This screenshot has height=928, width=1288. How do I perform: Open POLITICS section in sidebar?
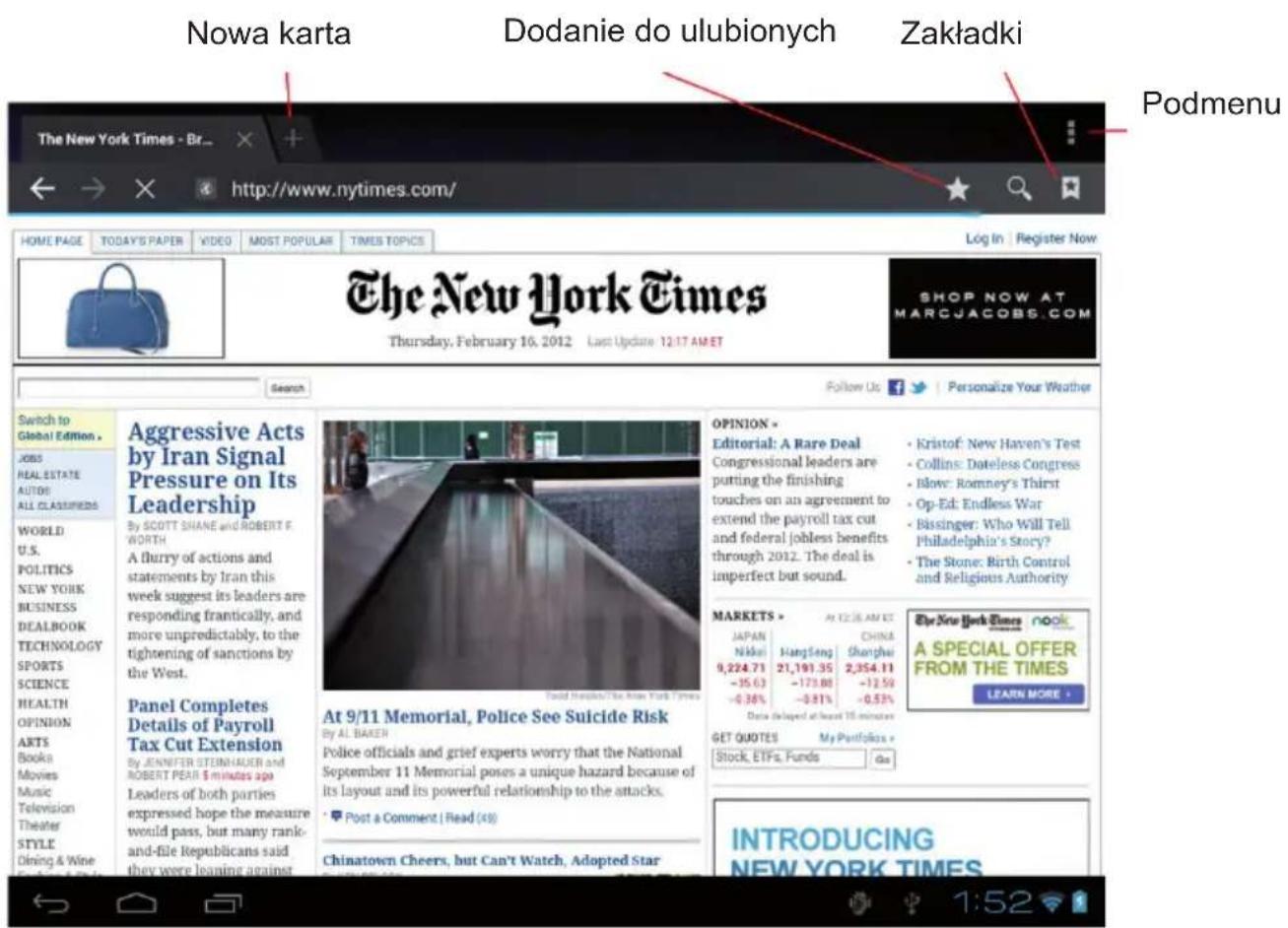44,569
